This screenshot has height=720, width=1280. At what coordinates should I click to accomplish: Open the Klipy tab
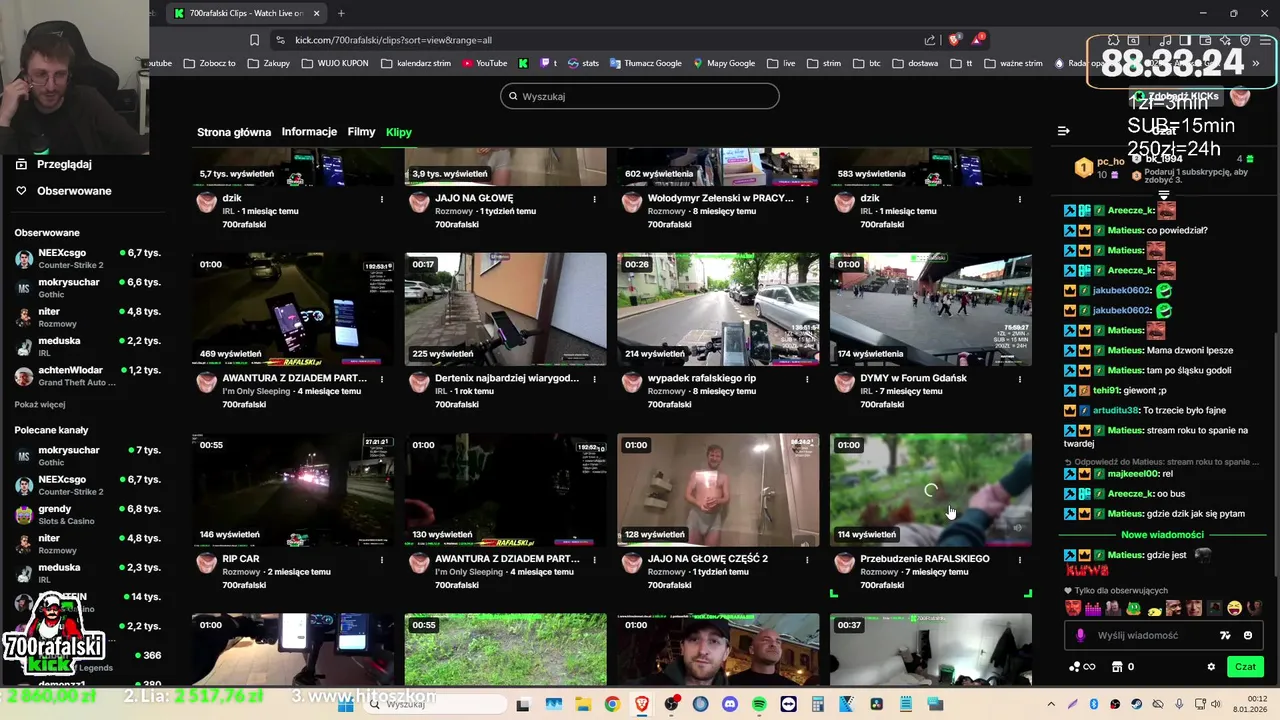(399, 132)
